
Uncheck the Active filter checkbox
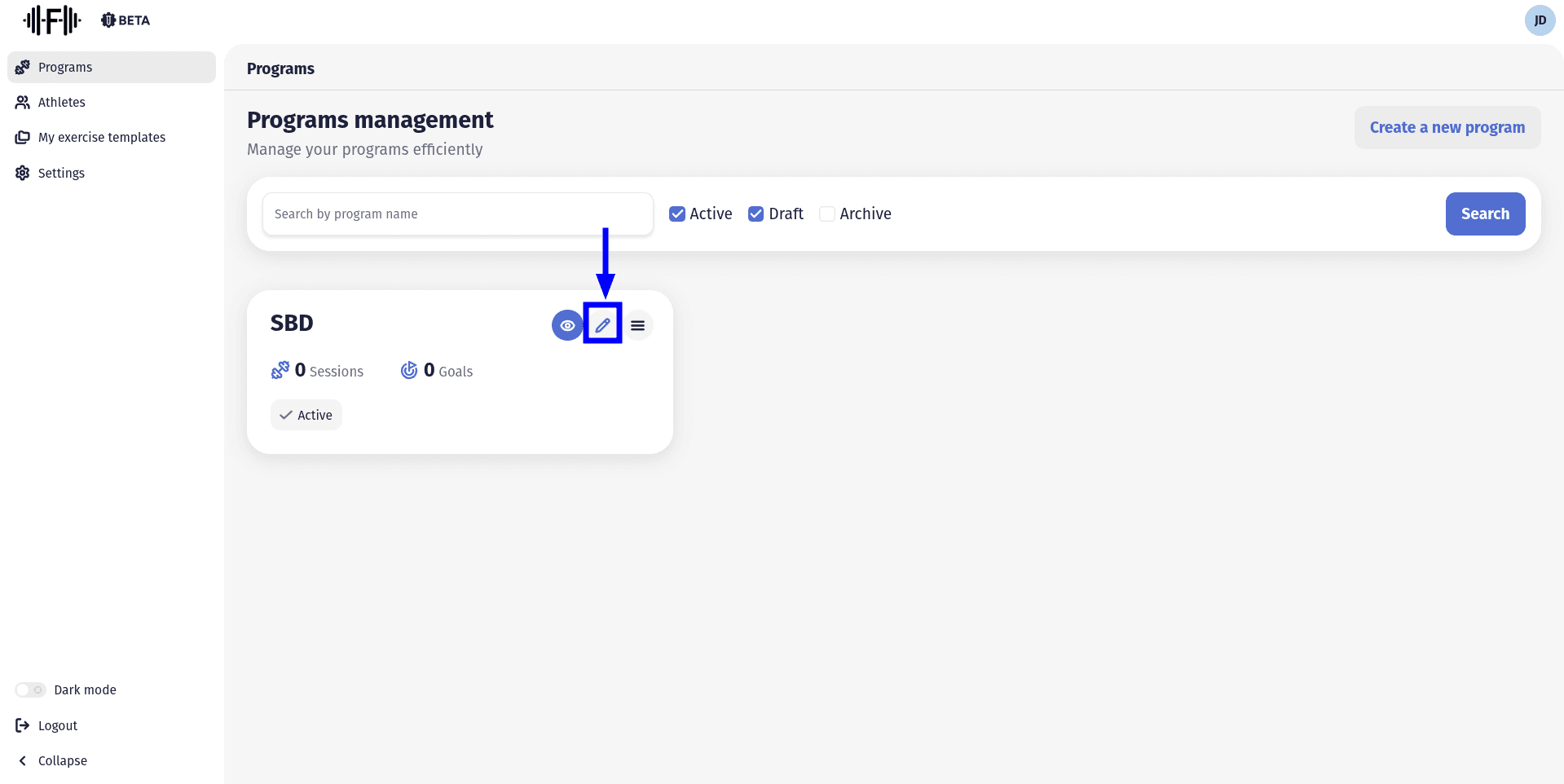(x=677, y=214)
